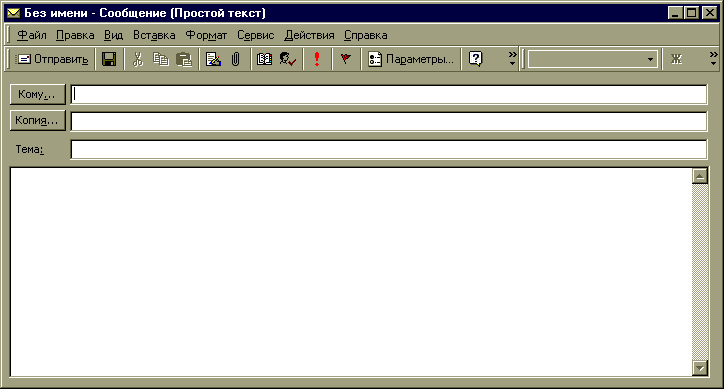
Task: Open the Address Book icon
Action: [x=264, y=59]
